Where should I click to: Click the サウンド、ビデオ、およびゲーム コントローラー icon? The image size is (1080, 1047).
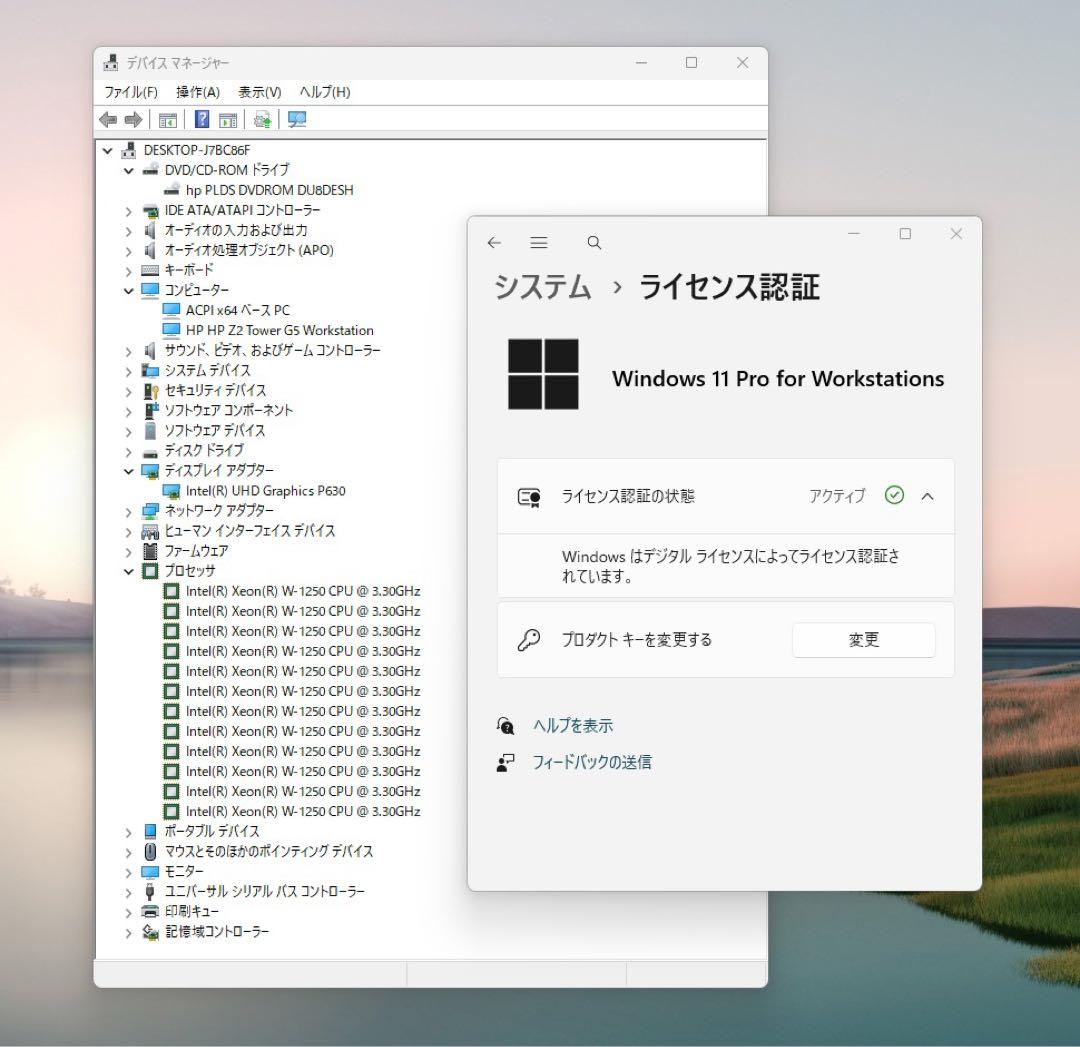(149, 350)
